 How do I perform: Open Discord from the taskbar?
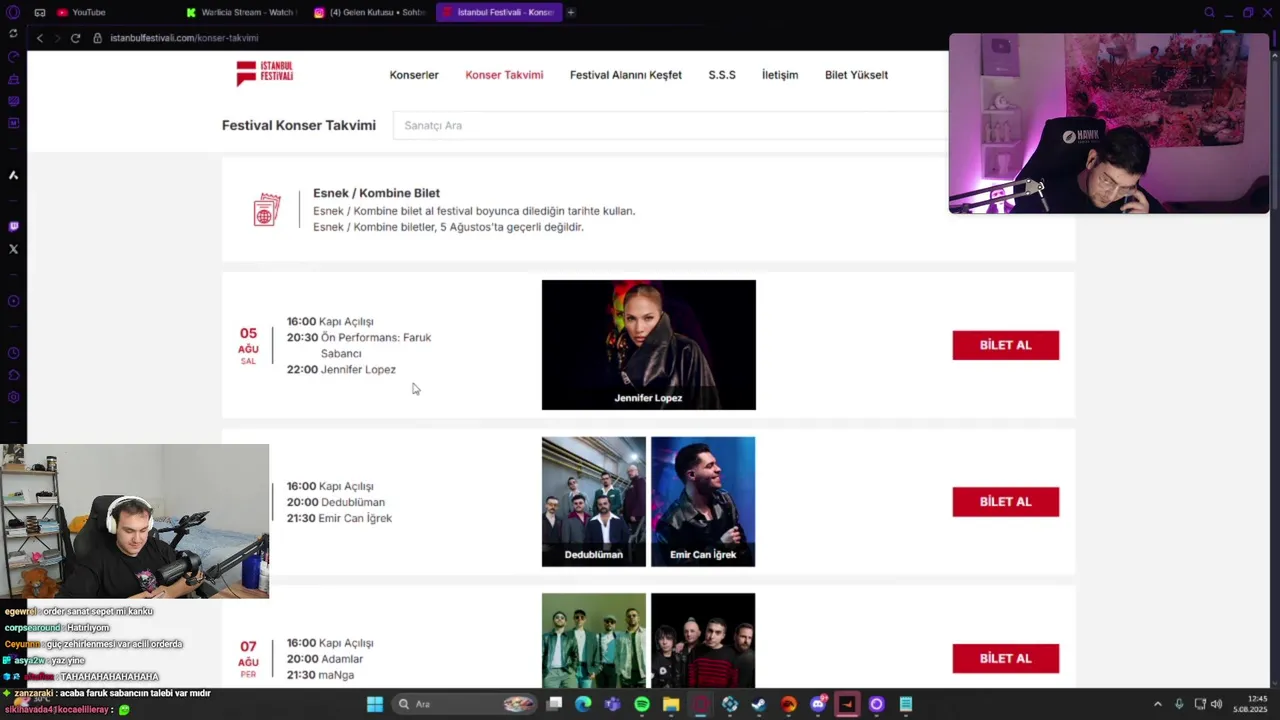click(818, 704)
